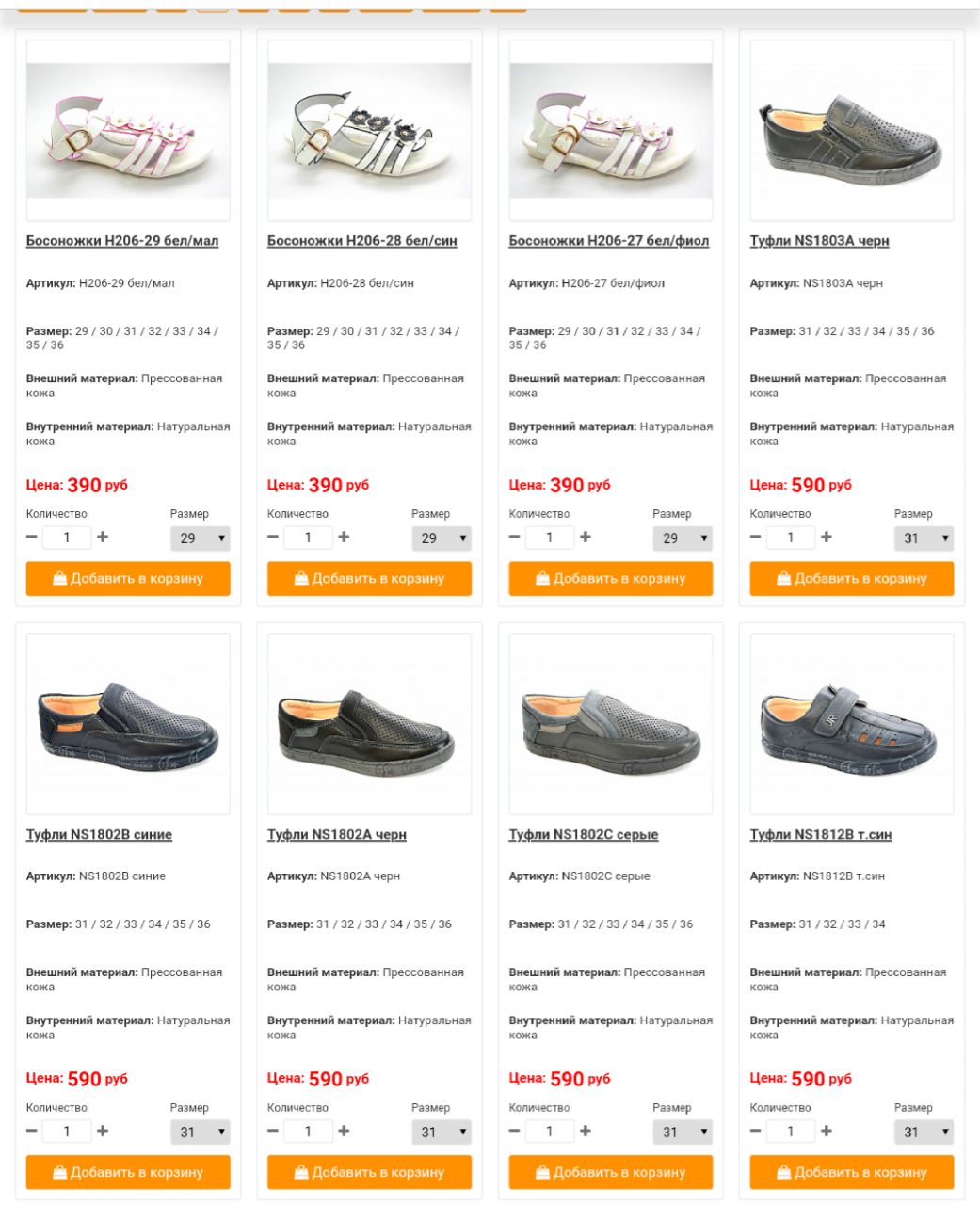The width and height of the screenshot is (980, 1205).
Task: Click minus icon for Босоножки H206-27 бел/фиол
Action: coord(514,537)
